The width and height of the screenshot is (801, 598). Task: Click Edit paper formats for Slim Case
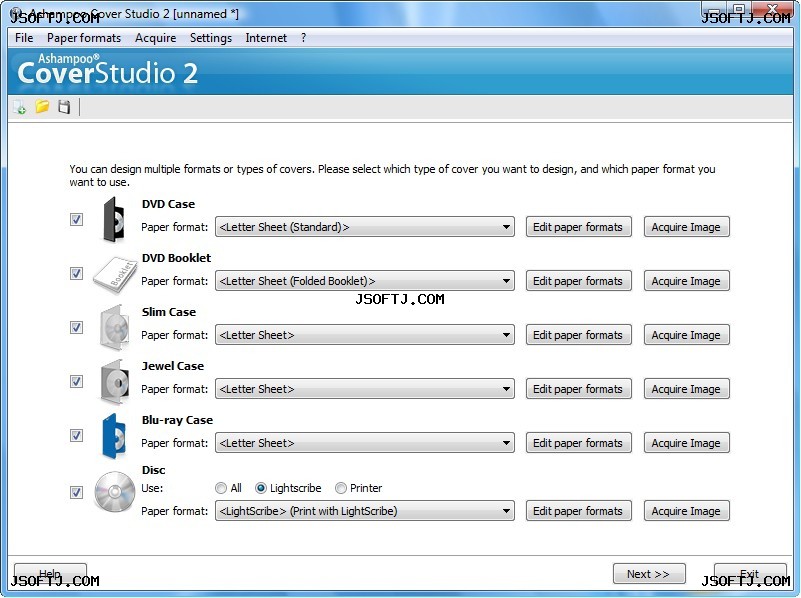(579, 335)
